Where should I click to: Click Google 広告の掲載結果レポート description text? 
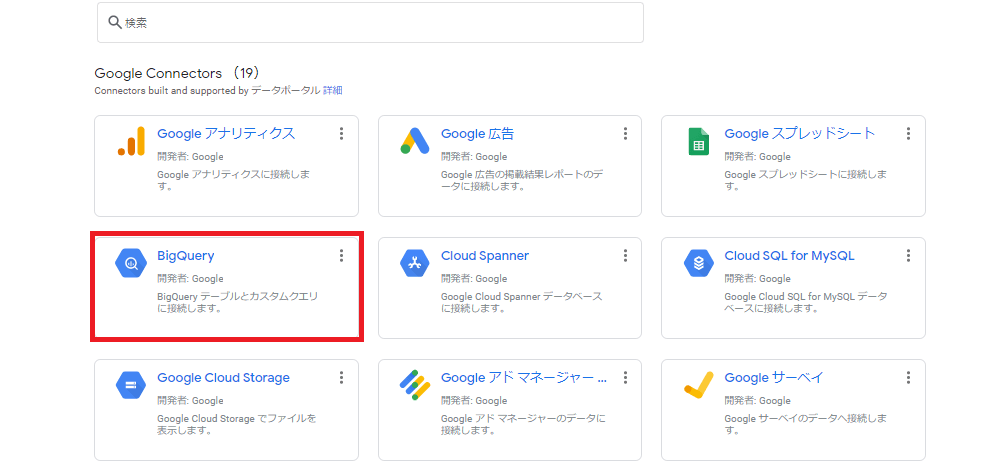(522, 181)
